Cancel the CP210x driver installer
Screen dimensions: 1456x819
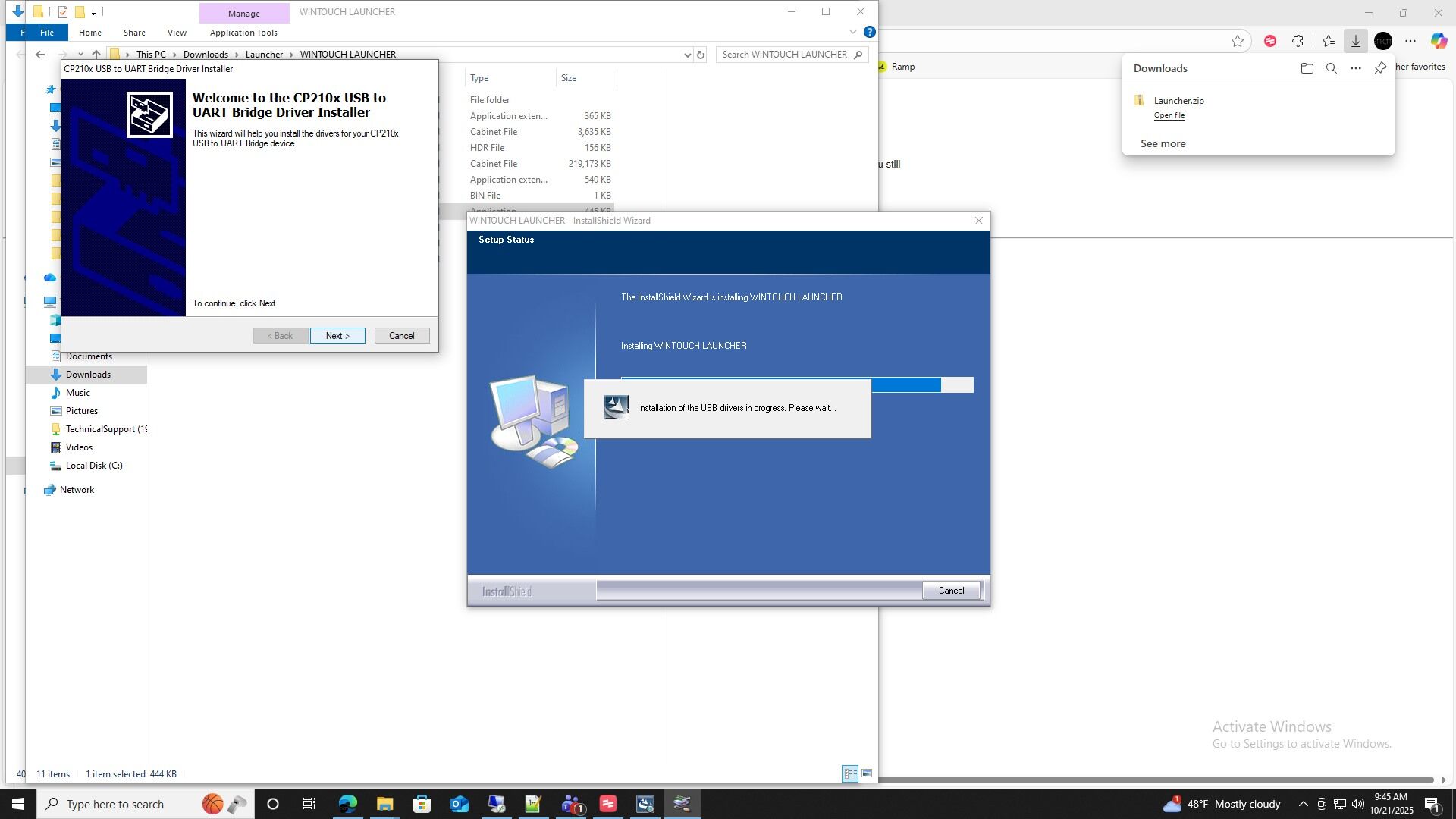(x=401, y=336)
